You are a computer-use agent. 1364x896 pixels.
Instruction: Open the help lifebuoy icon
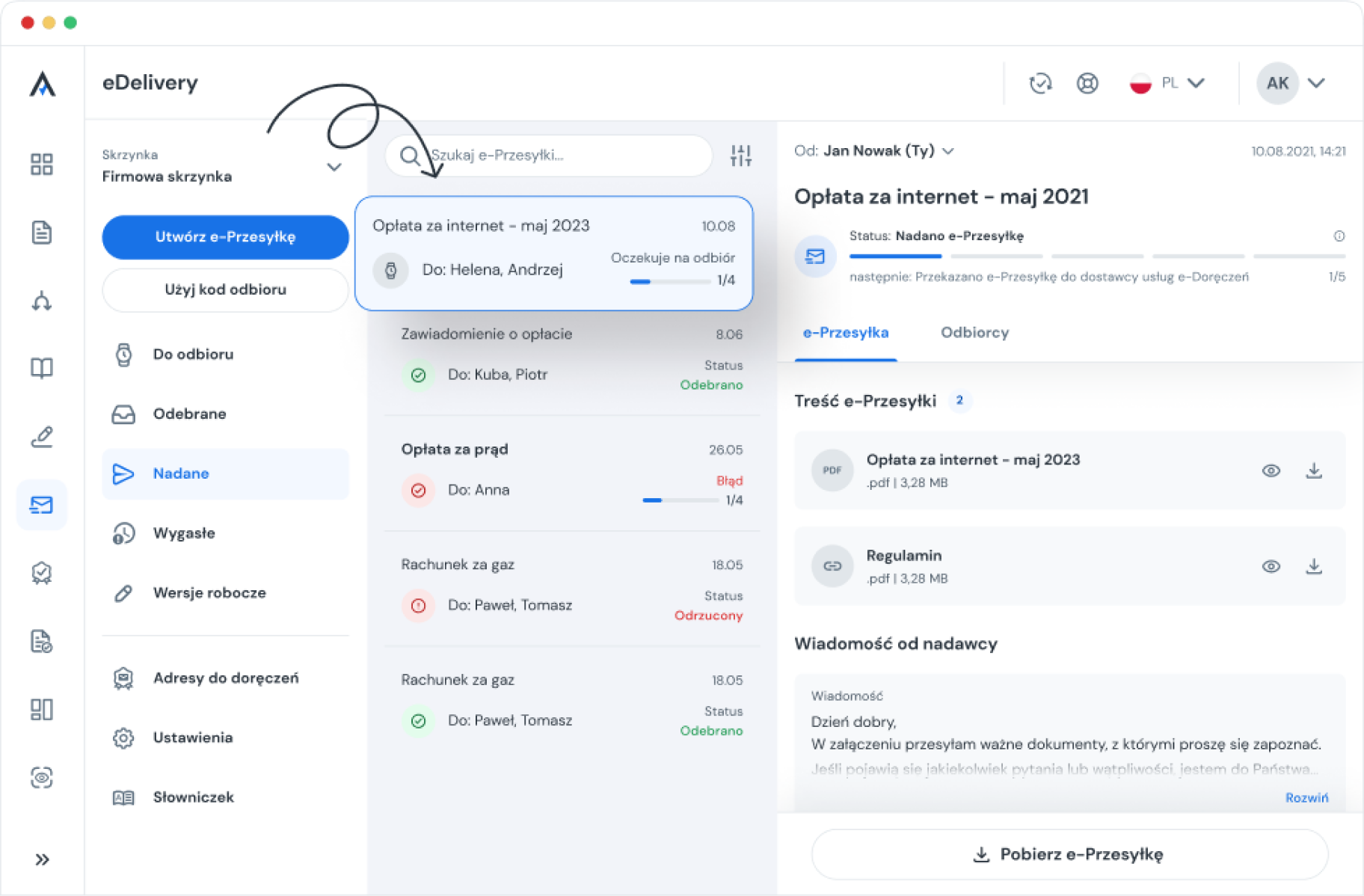pos(1087,83)
